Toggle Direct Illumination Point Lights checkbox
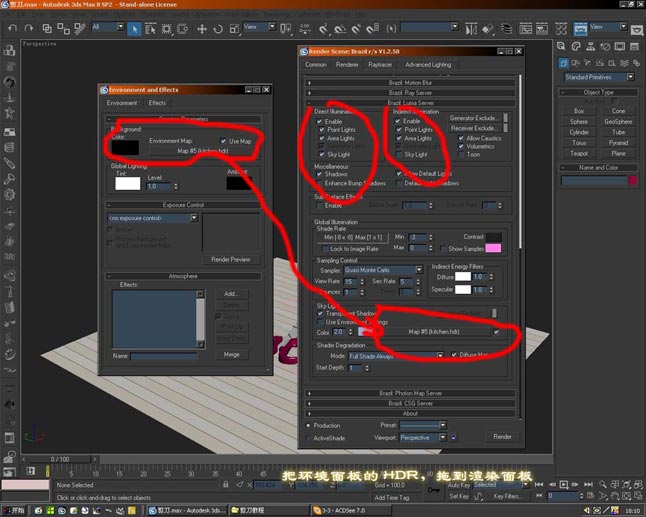This screenshot has height=517, width=646. pyautogui.click(x=322, y=130)
